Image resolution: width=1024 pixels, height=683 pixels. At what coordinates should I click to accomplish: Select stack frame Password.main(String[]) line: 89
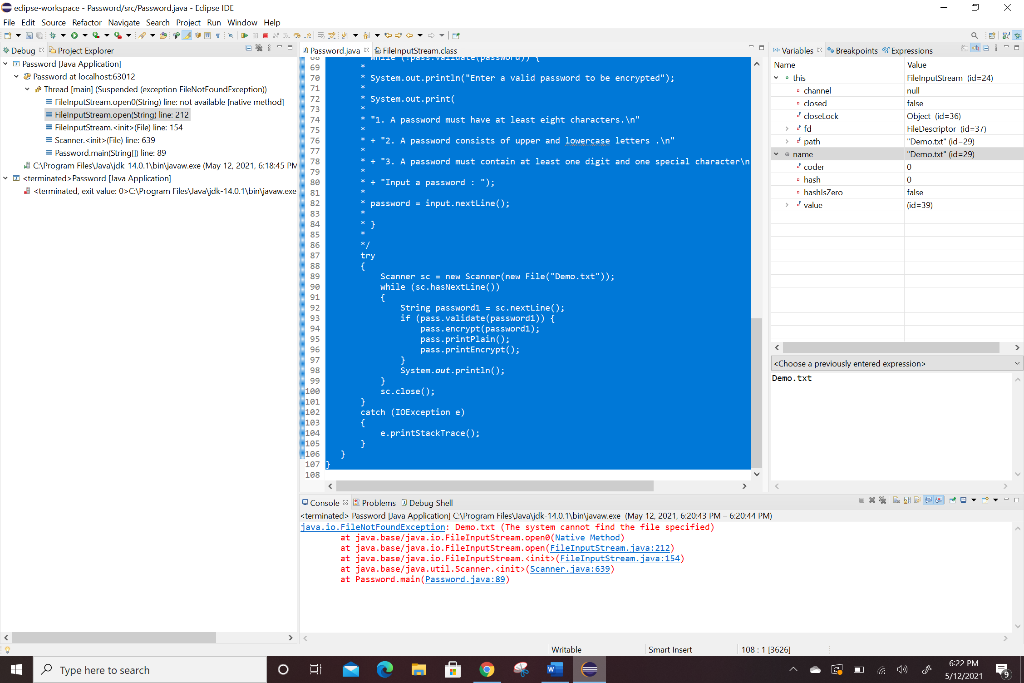coord(106,153)
